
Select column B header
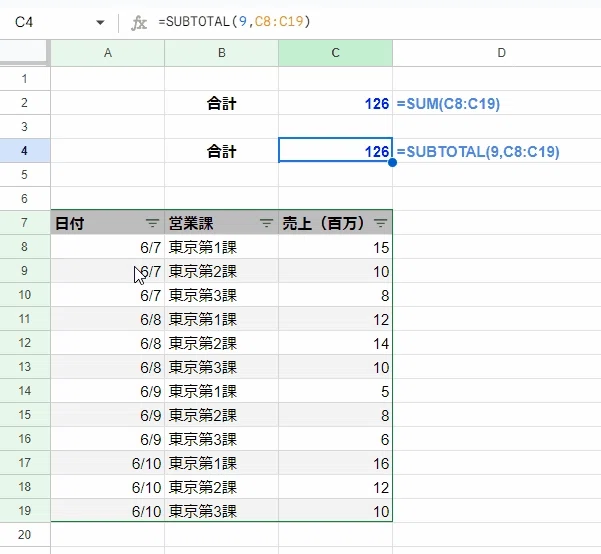(222, 53)
